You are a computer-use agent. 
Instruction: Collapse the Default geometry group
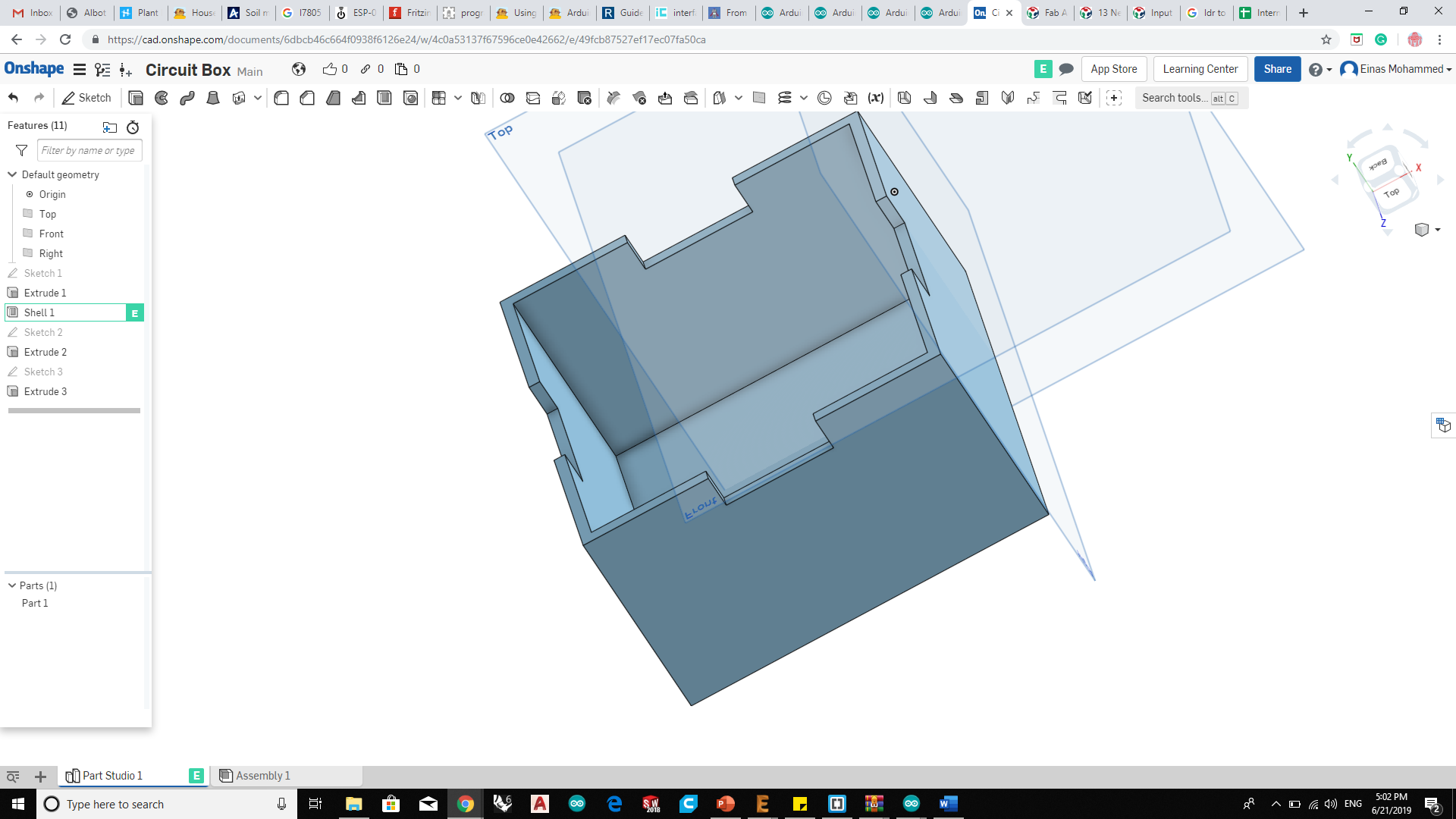click(12, 174)
